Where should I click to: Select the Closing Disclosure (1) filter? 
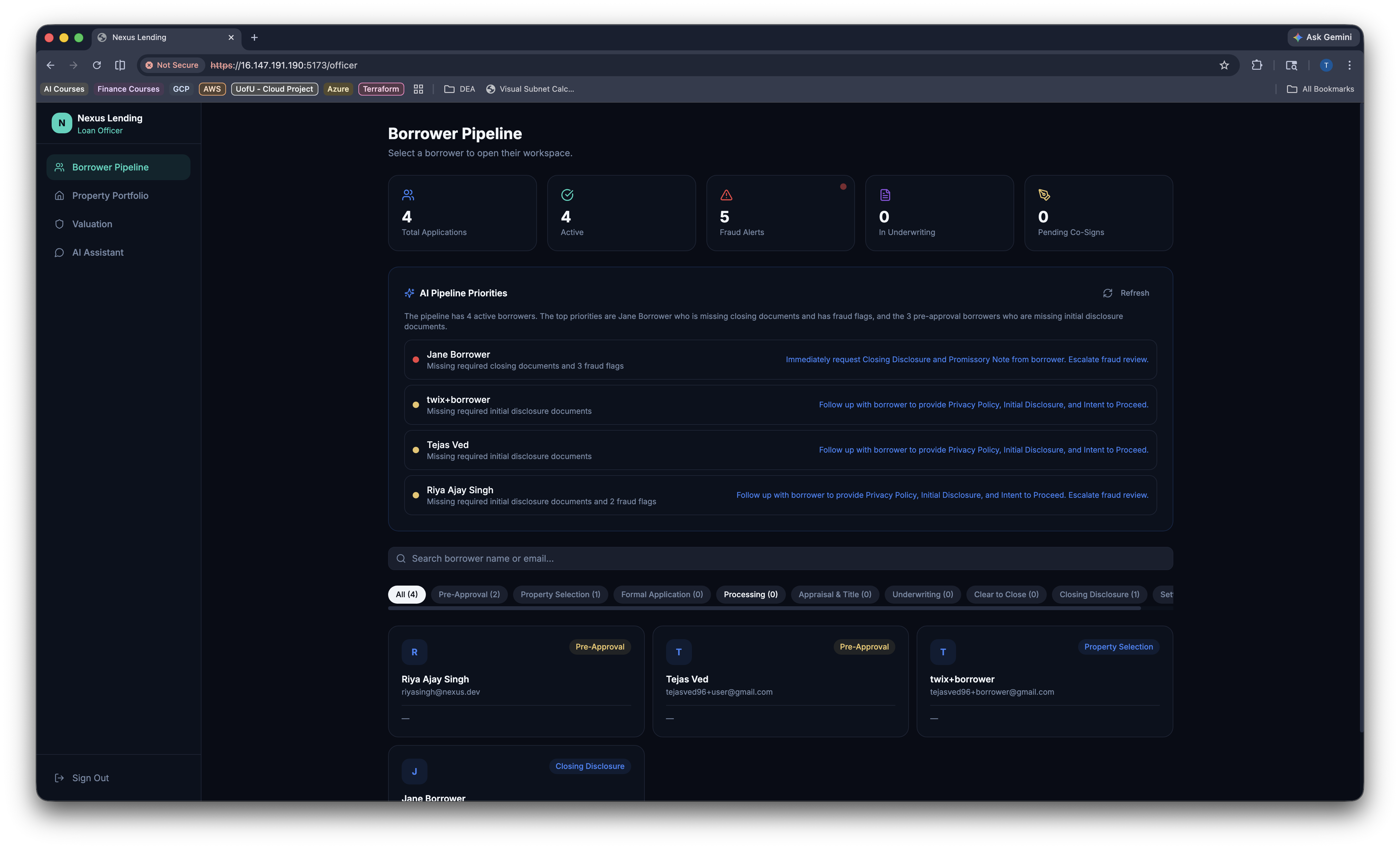1099,594
